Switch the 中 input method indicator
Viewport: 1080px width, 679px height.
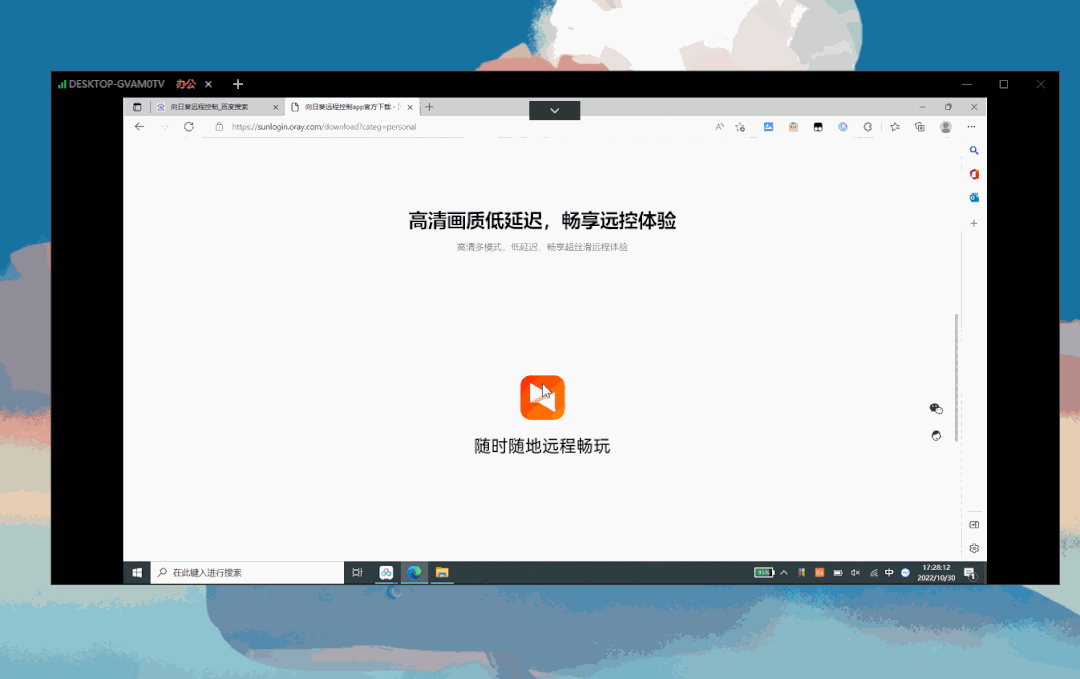889,572
